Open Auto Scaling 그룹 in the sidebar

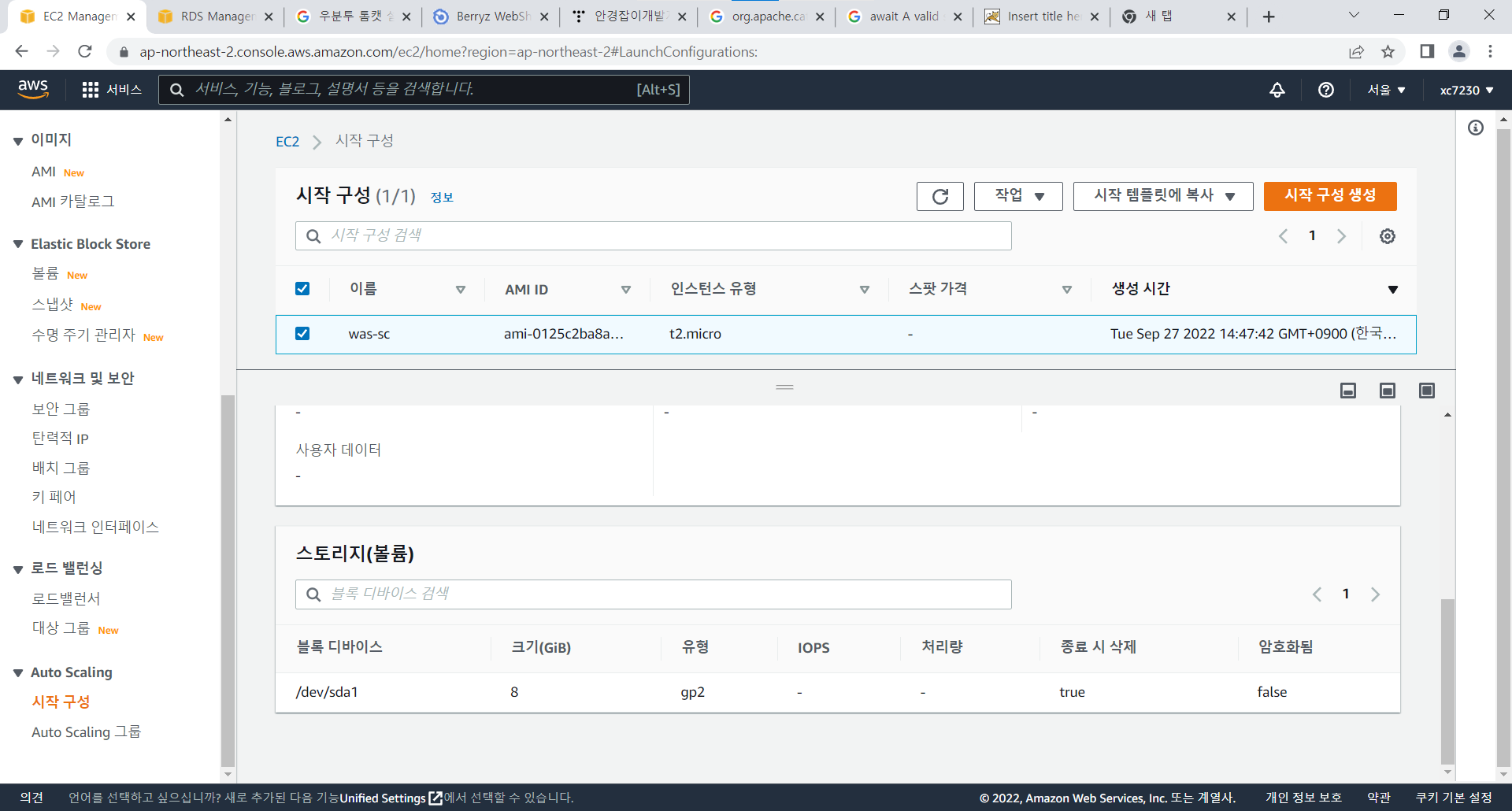point(86,732)
